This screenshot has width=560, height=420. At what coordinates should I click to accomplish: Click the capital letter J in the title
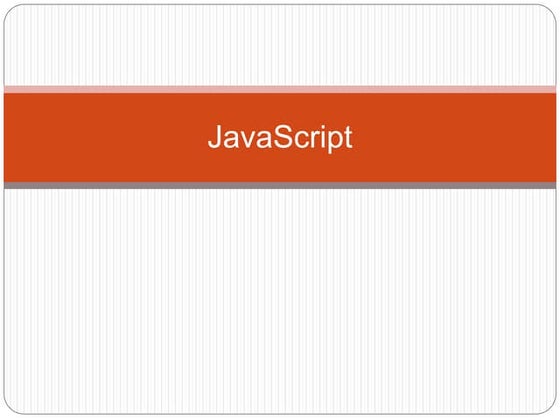215,136
